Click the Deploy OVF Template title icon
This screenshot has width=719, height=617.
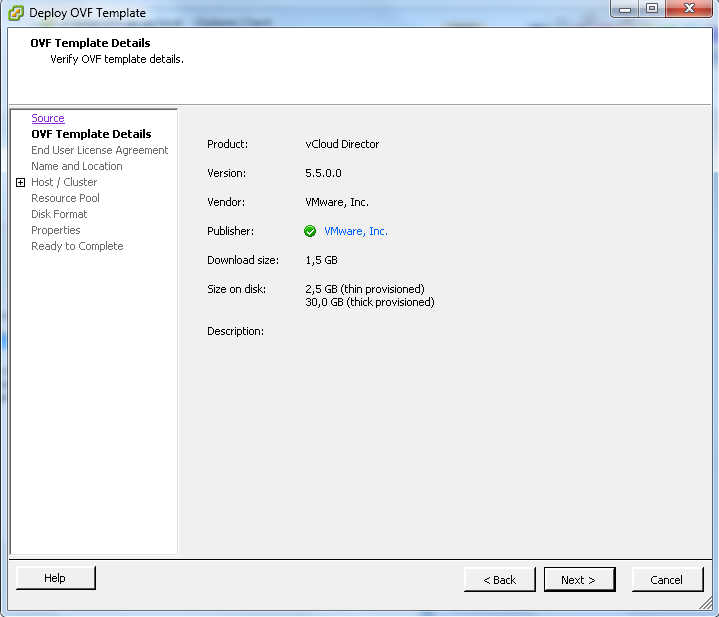pos(16,13)
